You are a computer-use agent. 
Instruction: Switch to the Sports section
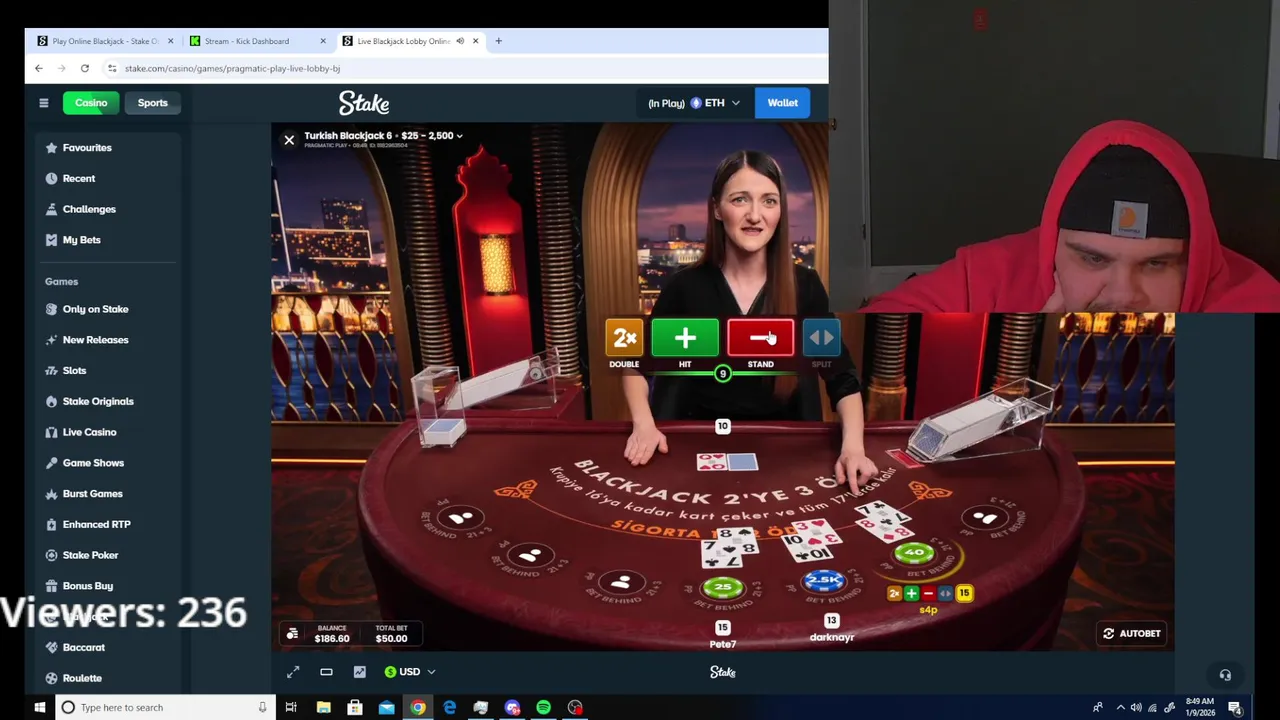click(x=152, y=103)
